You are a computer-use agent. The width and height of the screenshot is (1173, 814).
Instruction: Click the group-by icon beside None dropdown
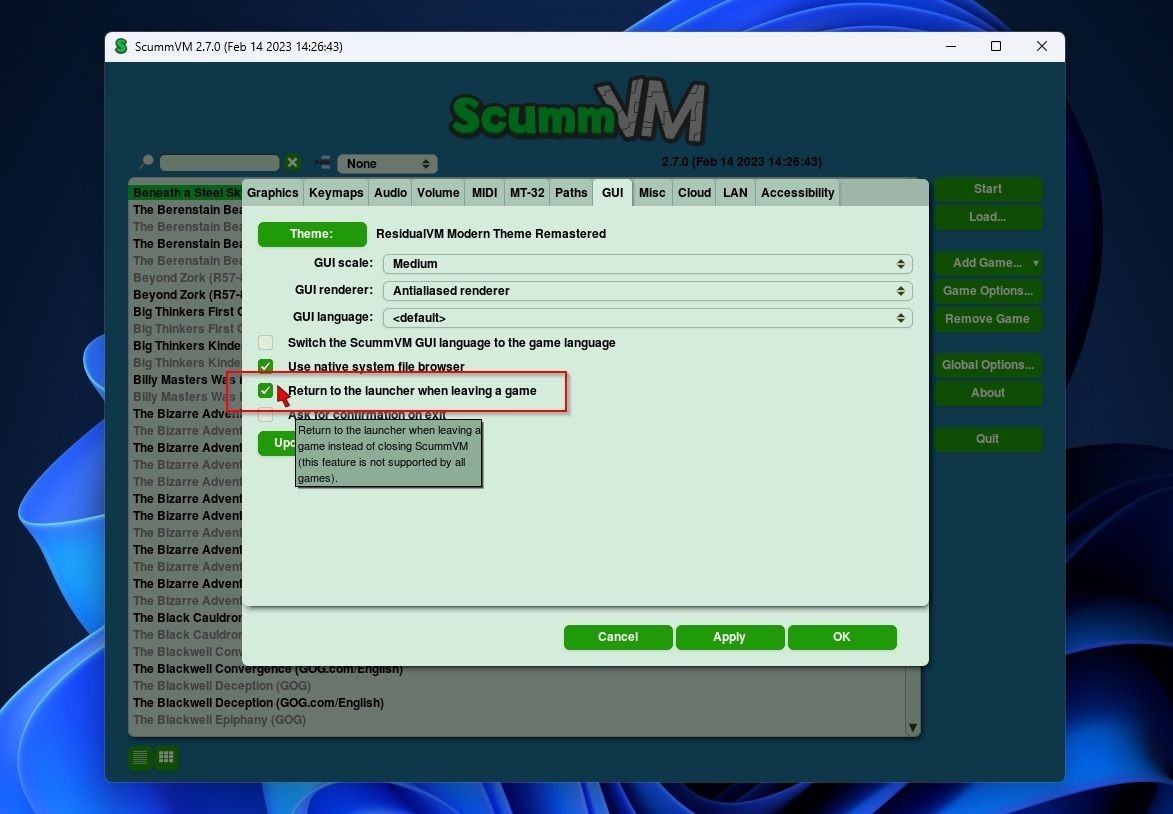tap(322, 162)
